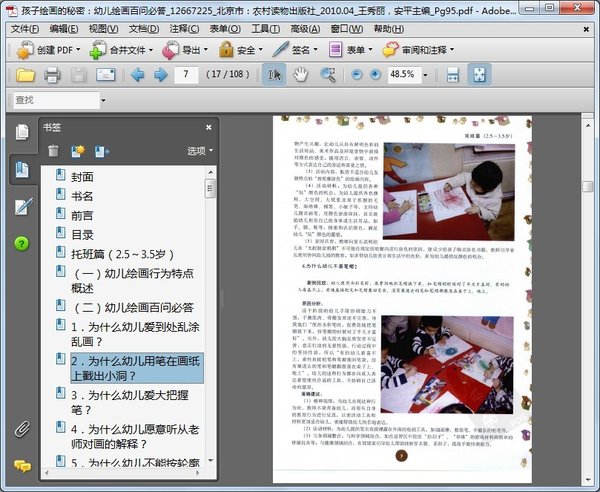The width and height of the screenshot is (600, 492).
Task: Delete bookmark using trash icon
Action: click(53, 151)
